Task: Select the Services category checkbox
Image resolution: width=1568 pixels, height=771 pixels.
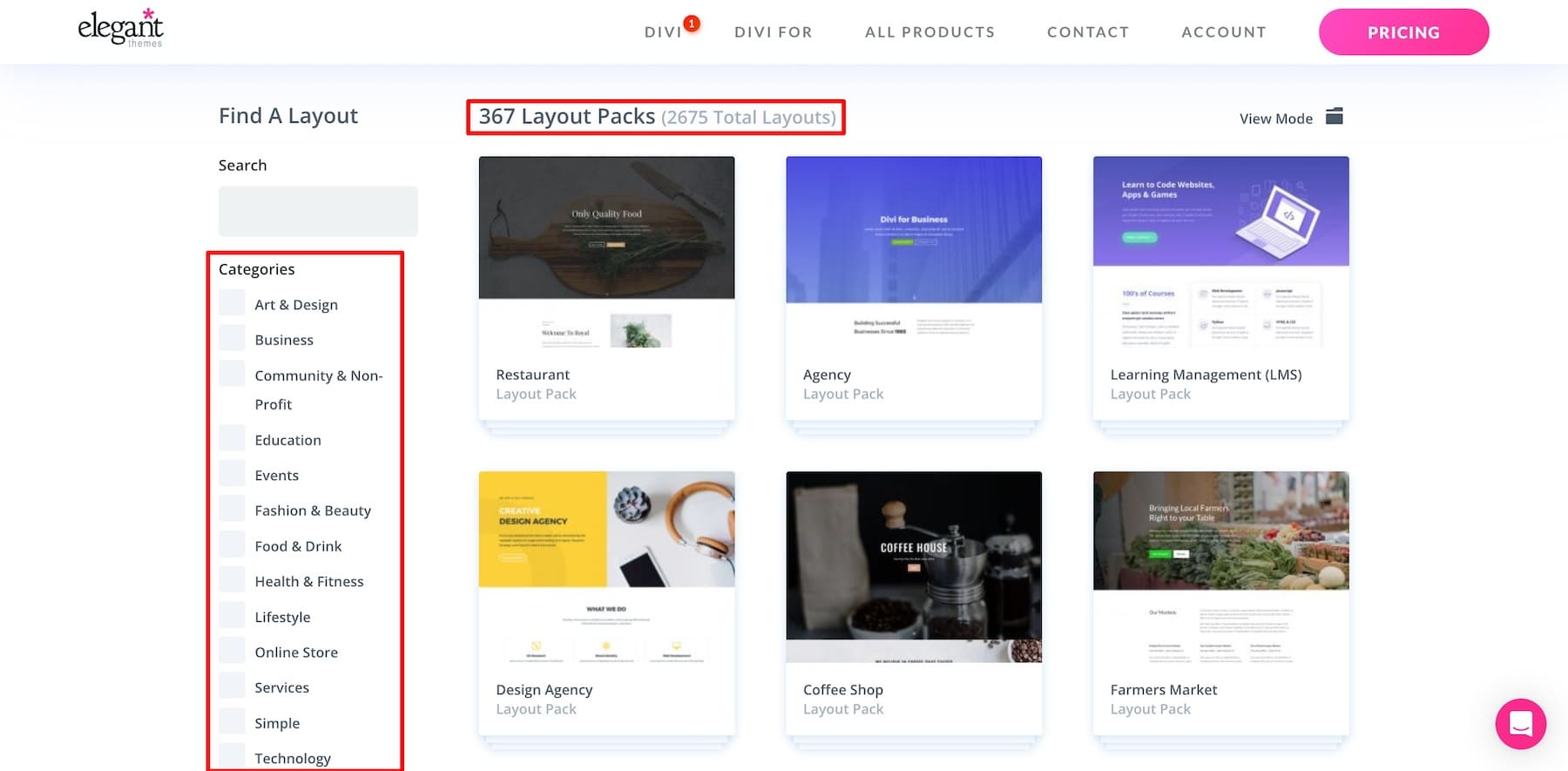Action: tap(232, 685)
